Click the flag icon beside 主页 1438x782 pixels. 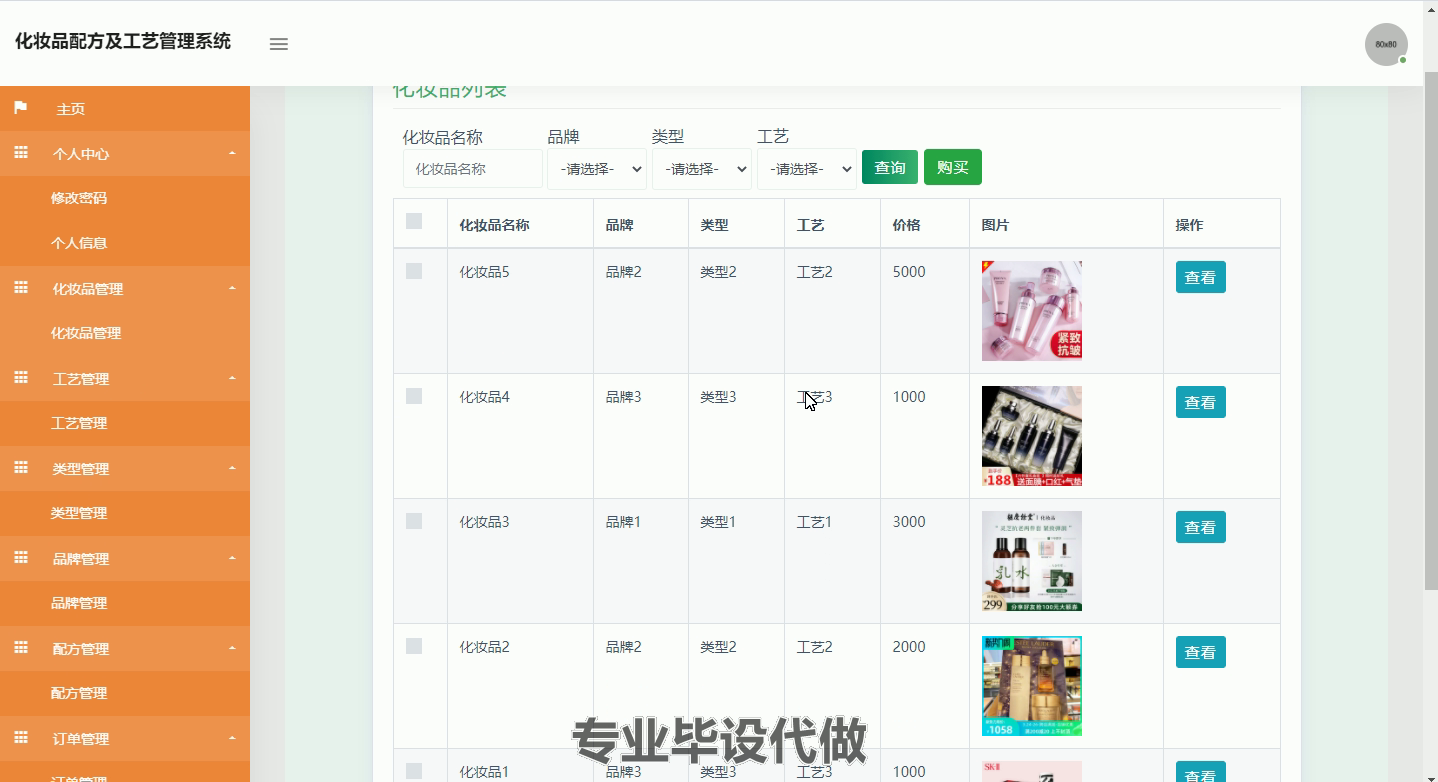pyautogui.click(x=20, y=108)
